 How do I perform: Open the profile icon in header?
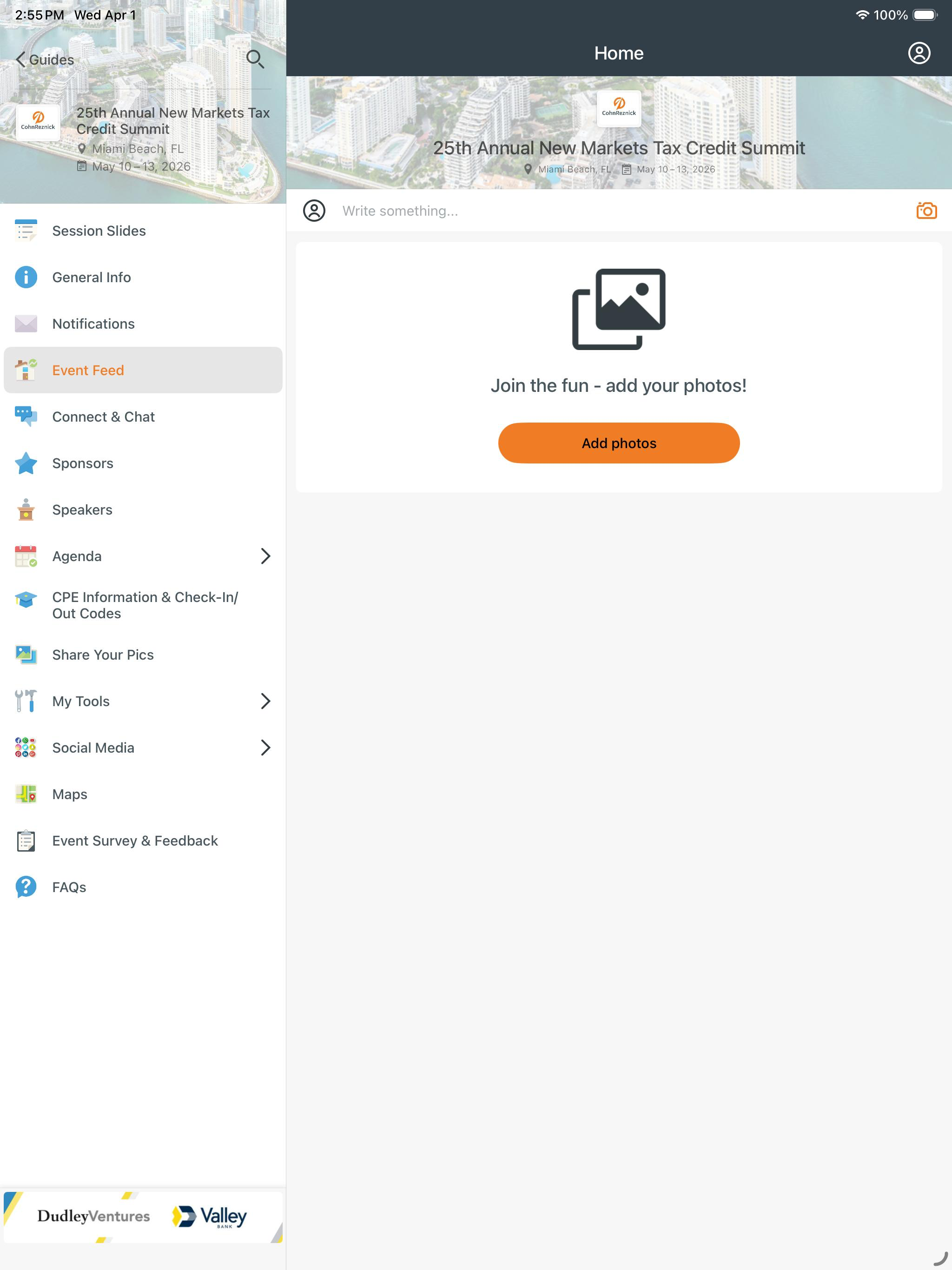coord(919,53)
